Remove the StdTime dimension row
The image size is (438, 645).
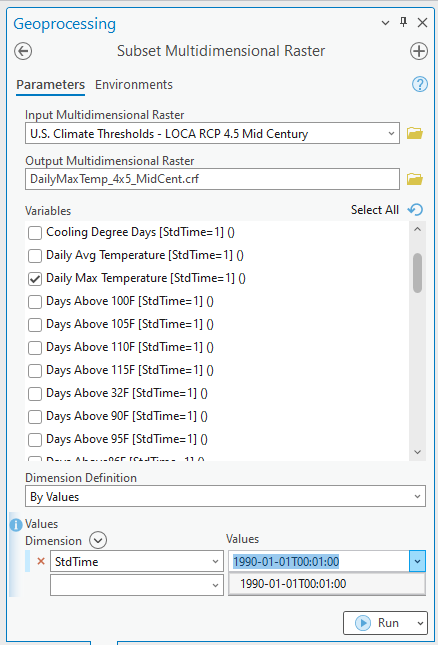[41, 561]
